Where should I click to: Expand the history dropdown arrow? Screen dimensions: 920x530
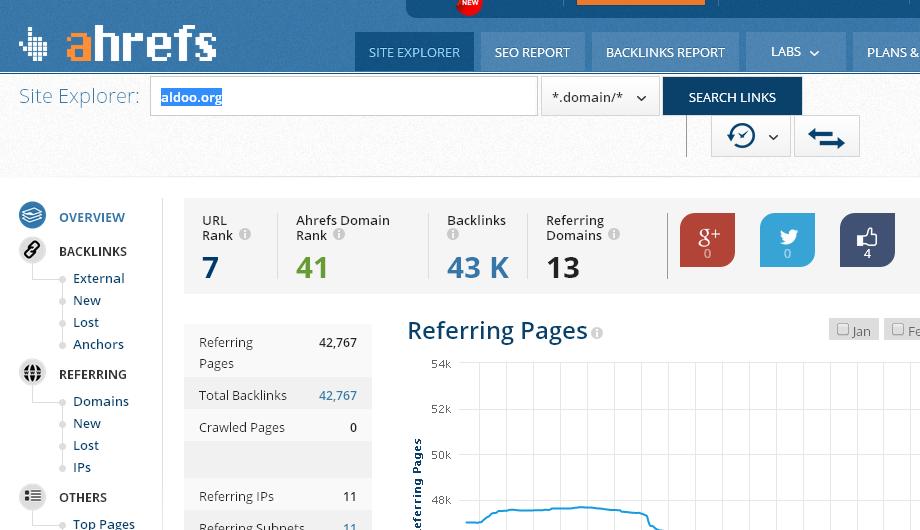[x=773, y=137]
